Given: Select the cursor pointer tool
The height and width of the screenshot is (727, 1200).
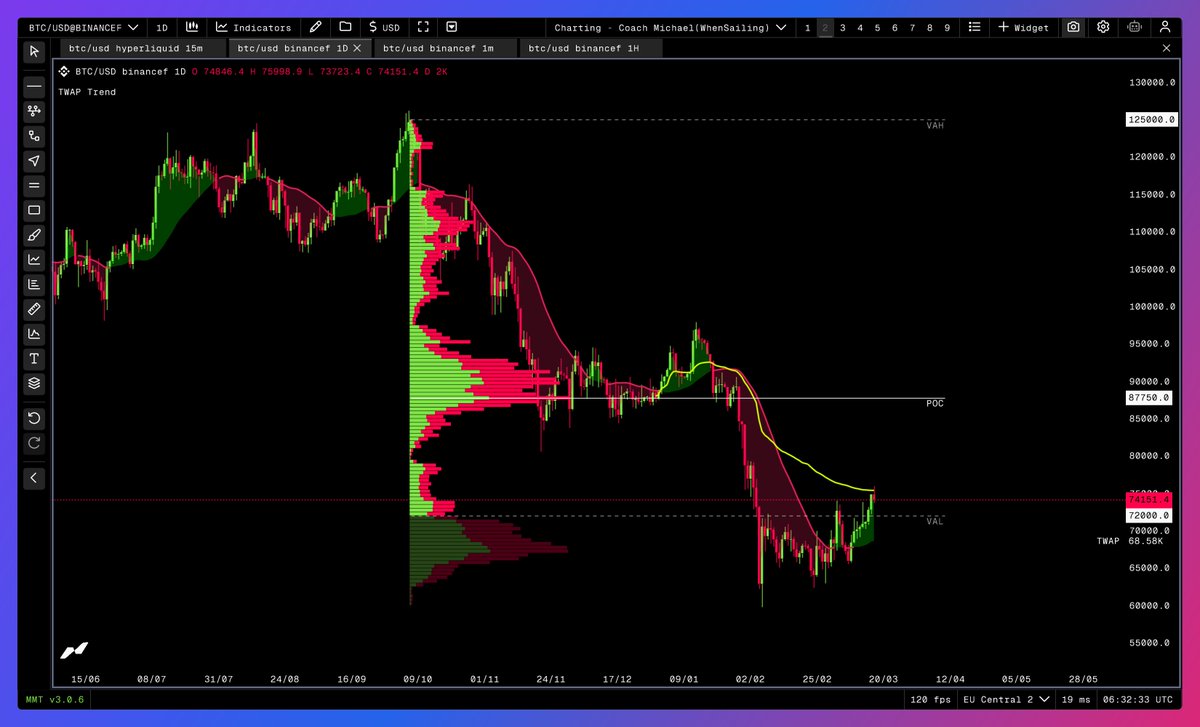Looking at the screenshot, I should click(34, 51).
